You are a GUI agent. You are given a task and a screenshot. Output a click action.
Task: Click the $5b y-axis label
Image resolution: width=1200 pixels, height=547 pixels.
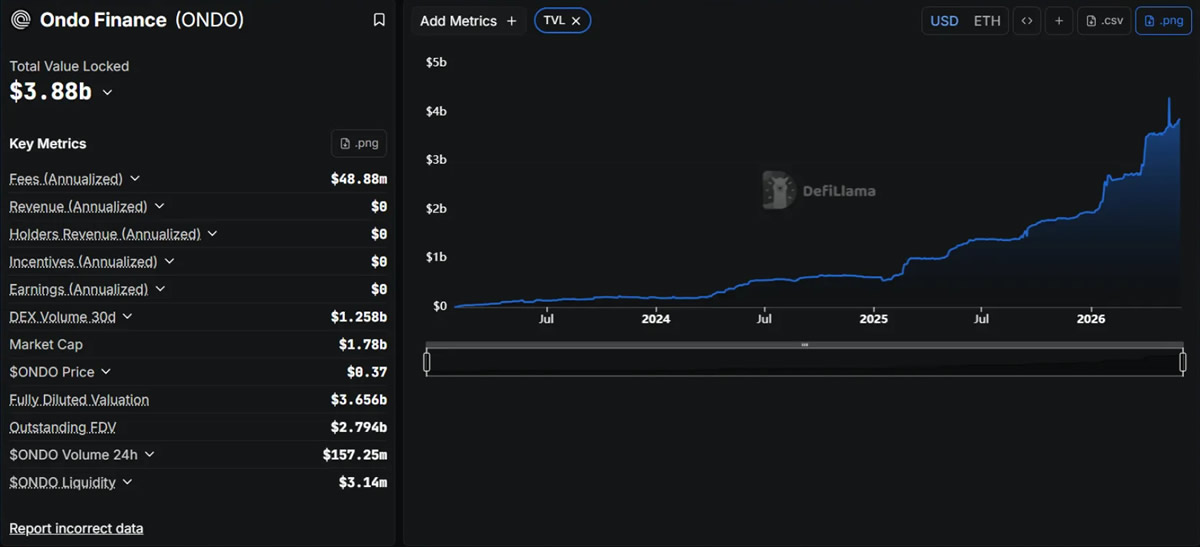[x=436, y=62]
